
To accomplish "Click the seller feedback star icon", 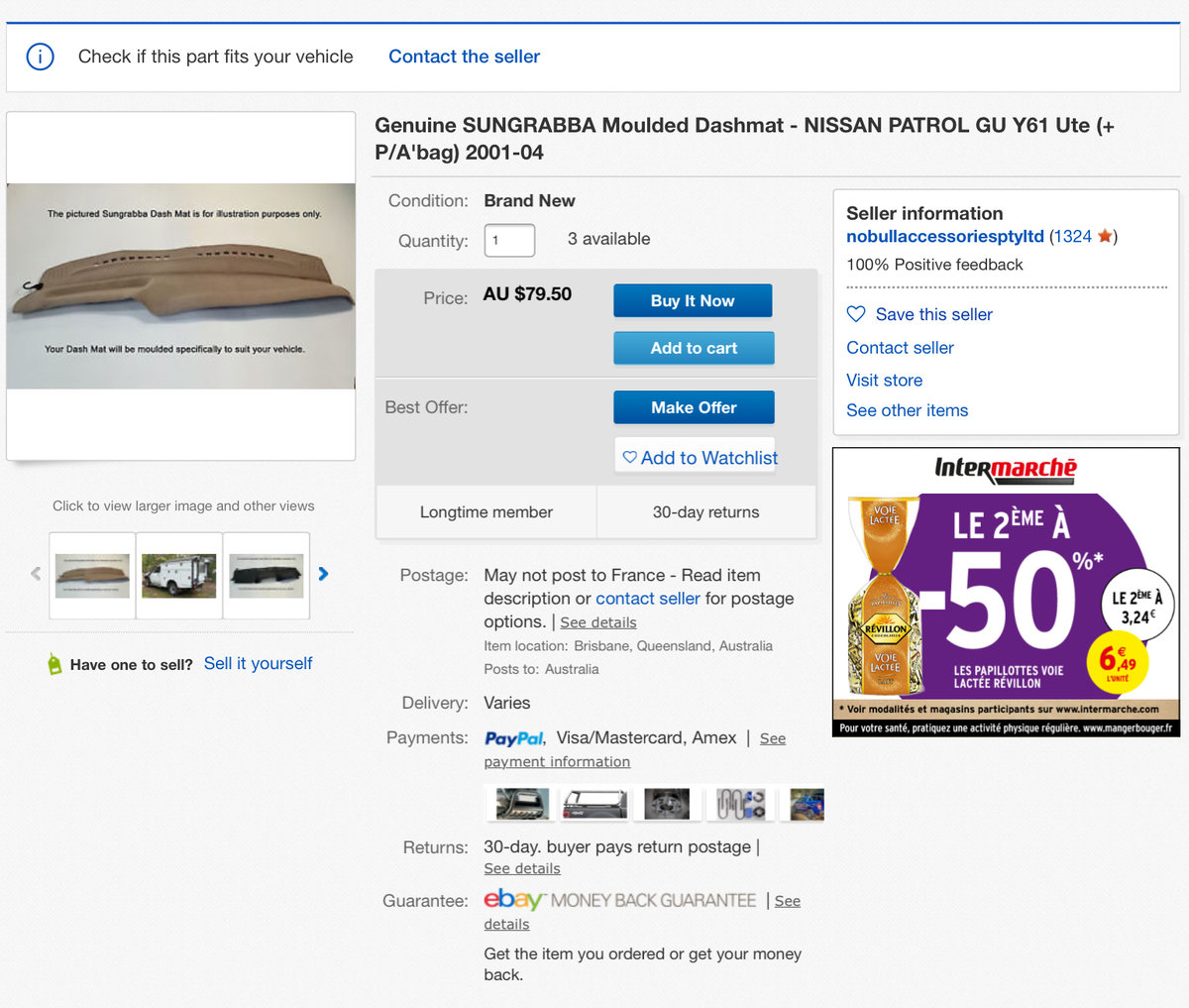I will coord(1105,236).
